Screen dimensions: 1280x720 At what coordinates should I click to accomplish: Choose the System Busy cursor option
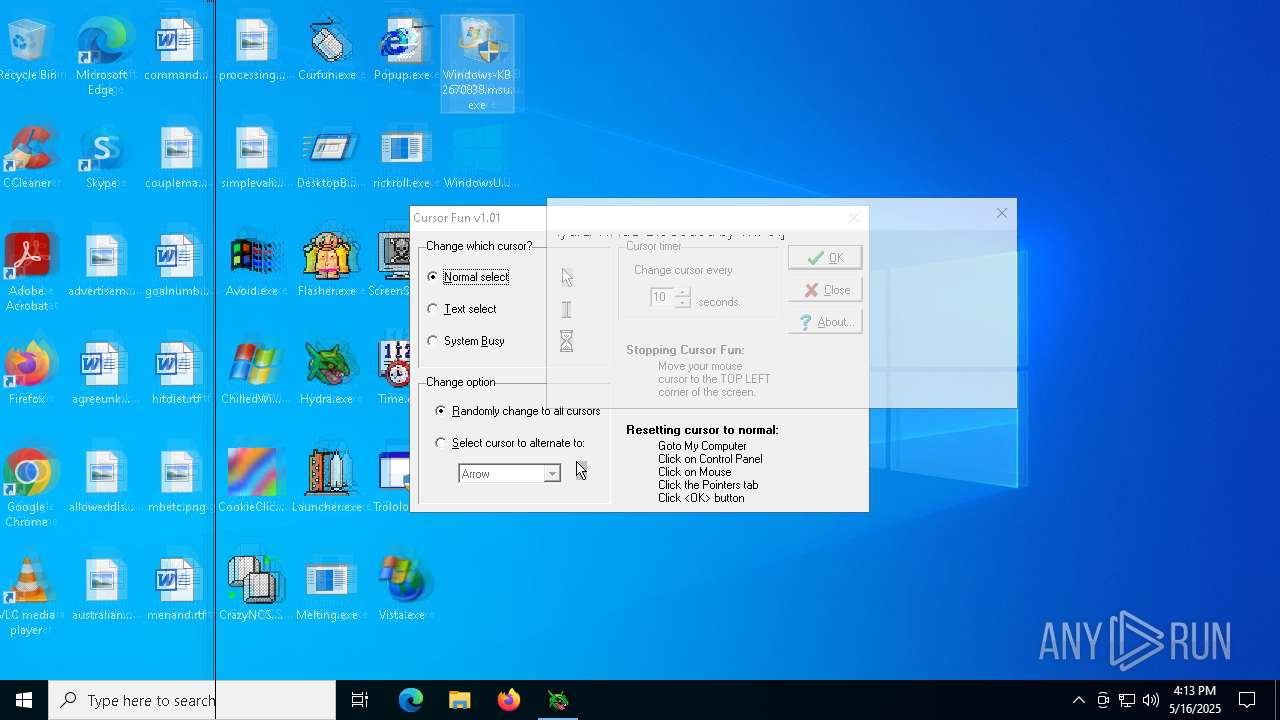point(433,341)
